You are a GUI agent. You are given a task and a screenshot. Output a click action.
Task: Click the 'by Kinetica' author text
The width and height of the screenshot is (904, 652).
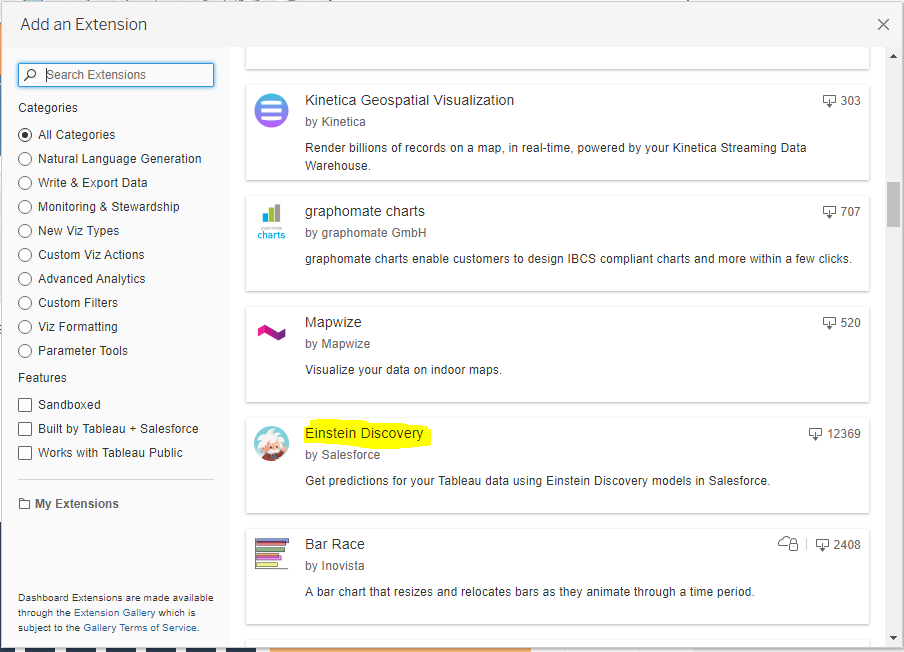tap(335, 122)
